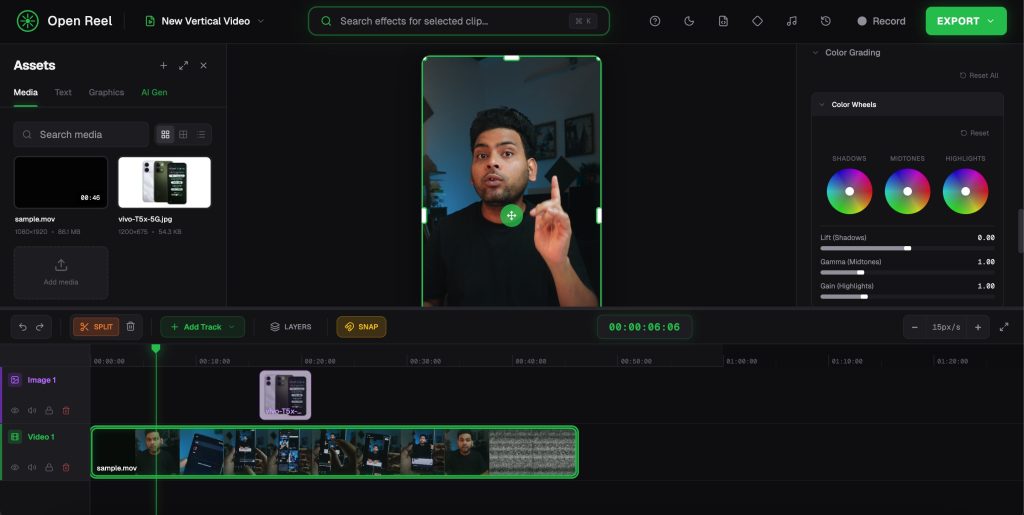Open the EXPORT dropdown button

coord(965,21)
